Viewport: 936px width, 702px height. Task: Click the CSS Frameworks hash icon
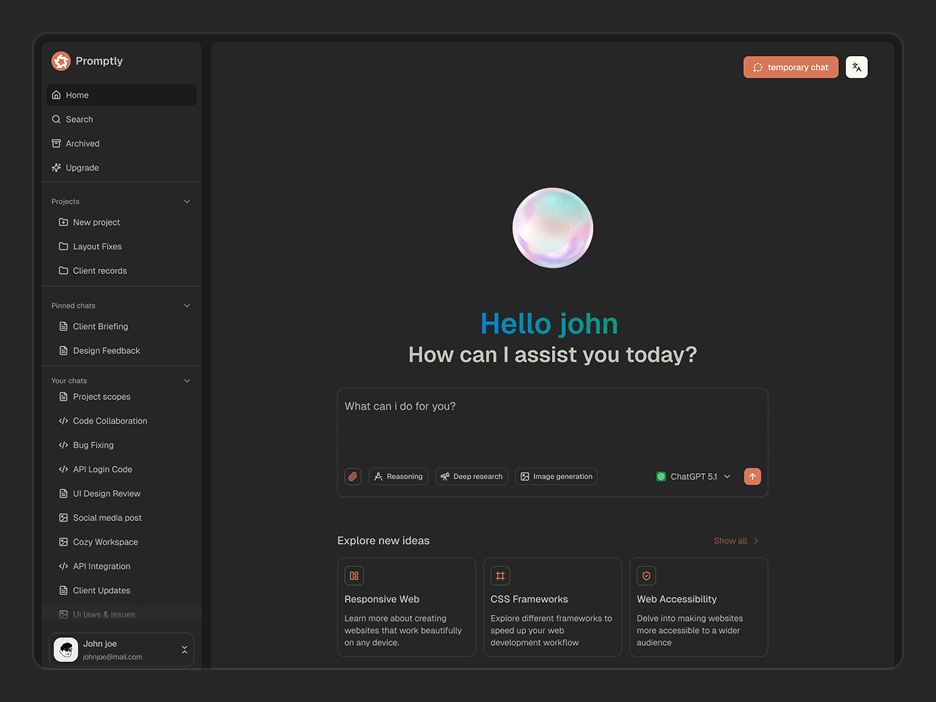500,576
